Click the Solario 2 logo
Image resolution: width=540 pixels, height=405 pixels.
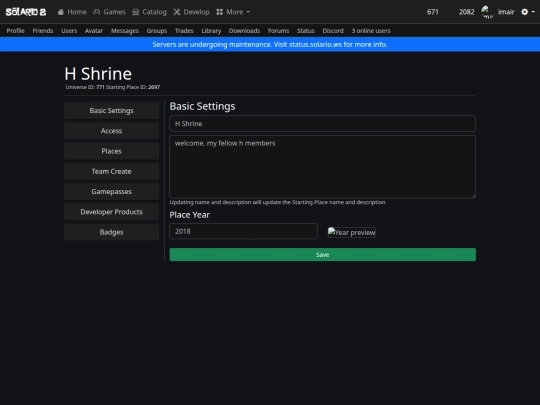(x=26, y=12)
